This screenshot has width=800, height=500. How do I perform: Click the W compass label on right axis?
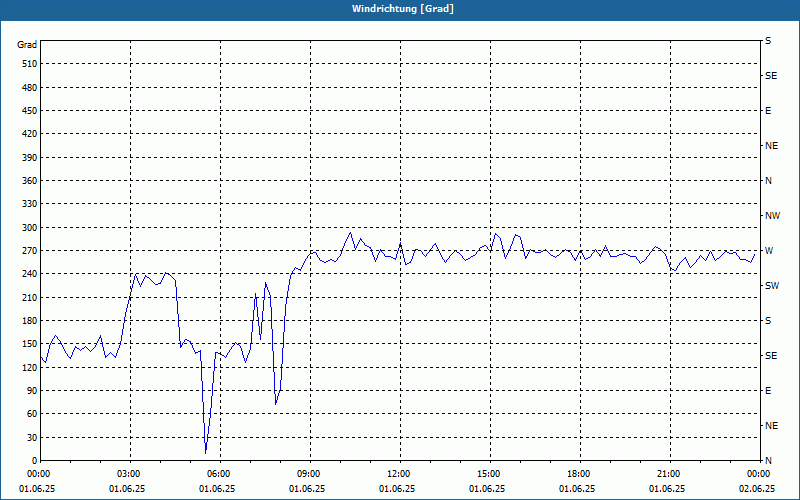coord(769,251)
